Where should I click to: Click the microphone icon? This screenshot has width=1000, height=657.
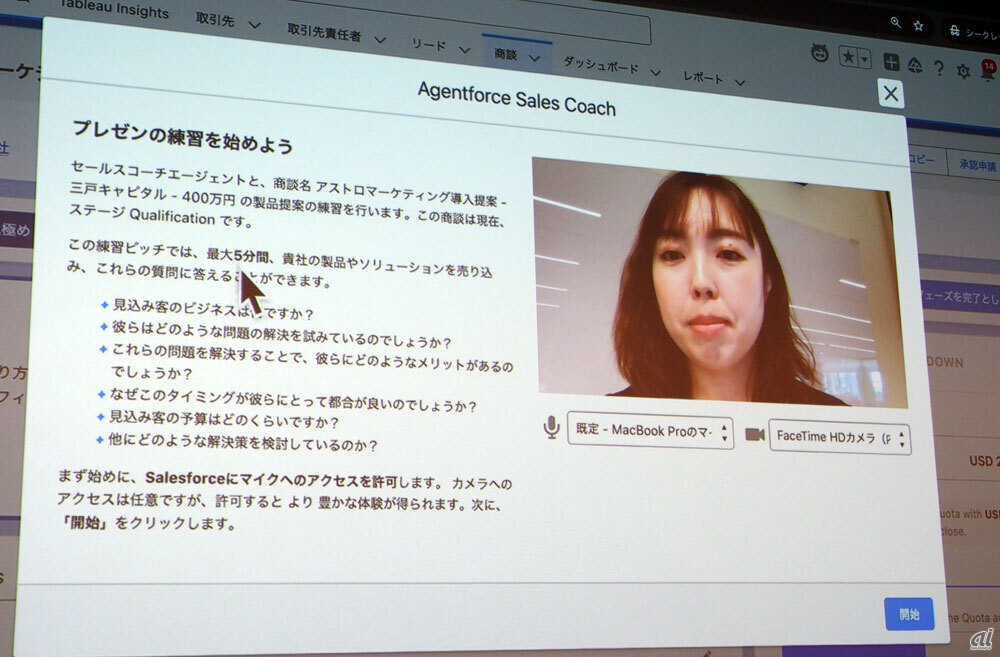tap(551, 427)
